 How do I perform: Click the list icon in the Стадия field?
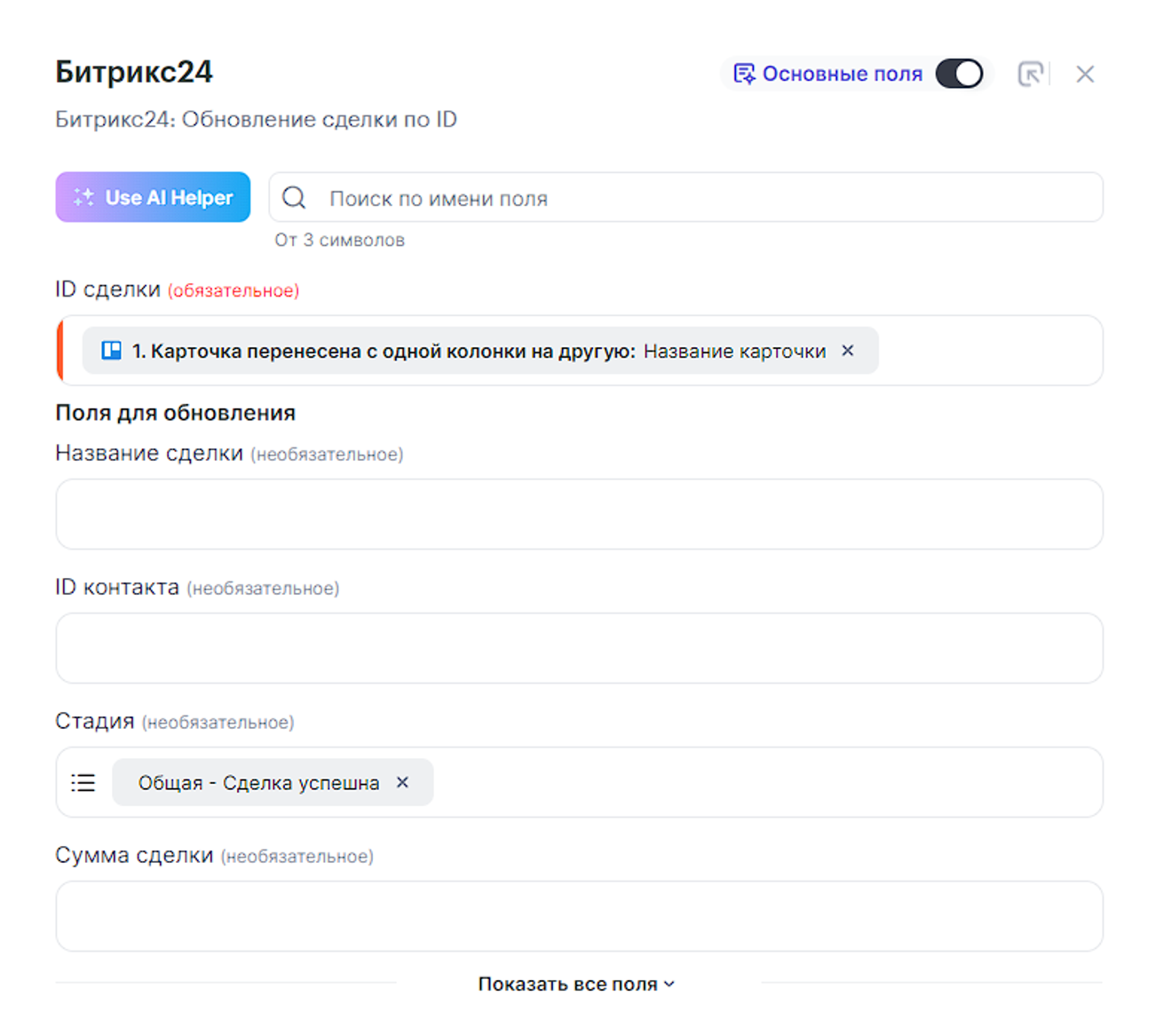click(83, 782)
